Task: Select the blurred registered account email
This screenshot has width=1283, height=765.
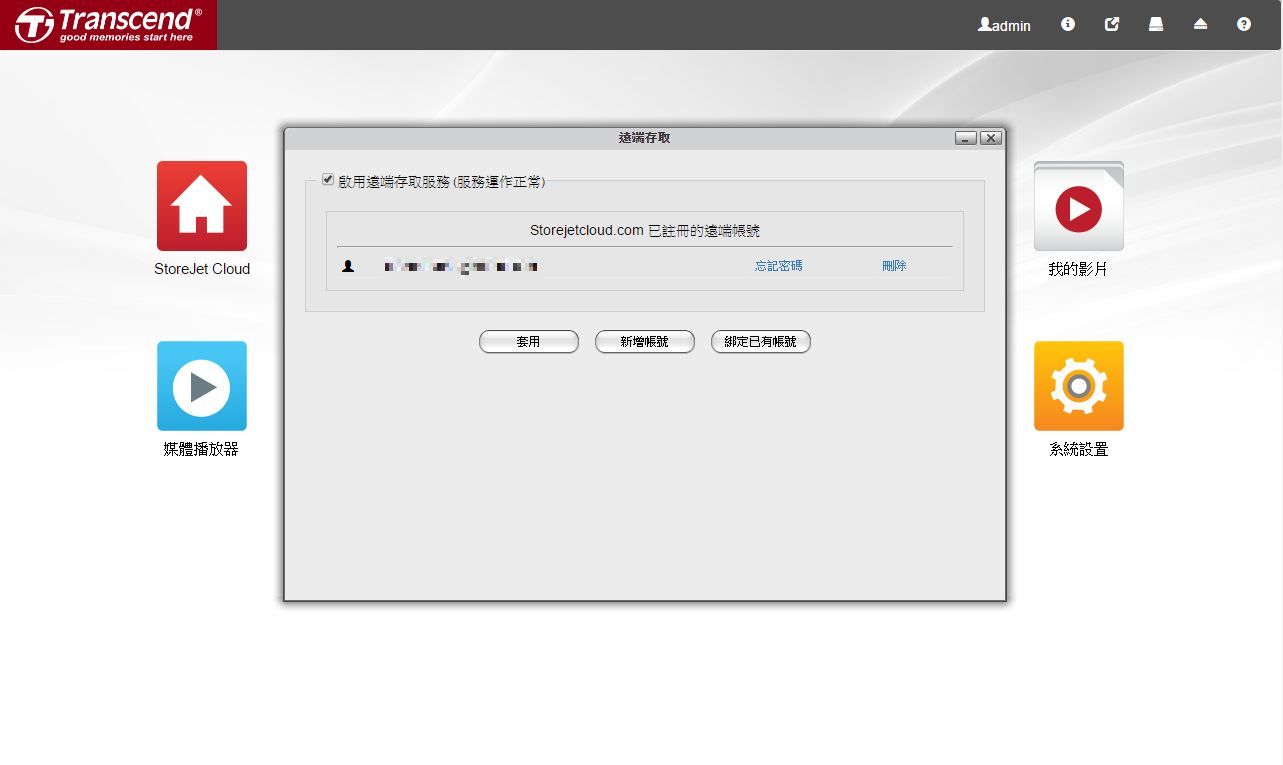Action: tap(461, 266)
